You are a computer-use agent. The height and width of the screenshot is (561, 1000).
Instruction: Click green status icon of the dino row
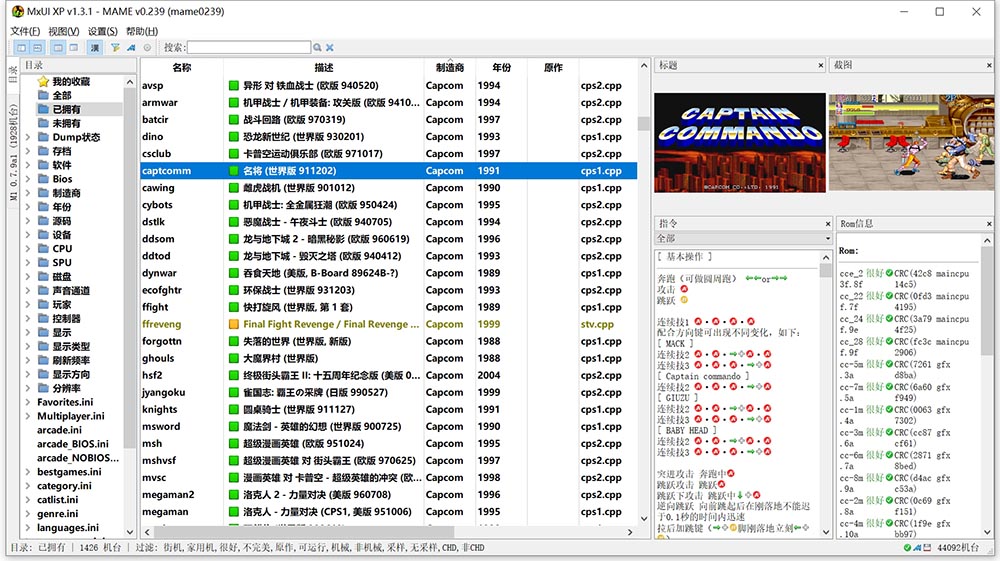pos(234,137)
